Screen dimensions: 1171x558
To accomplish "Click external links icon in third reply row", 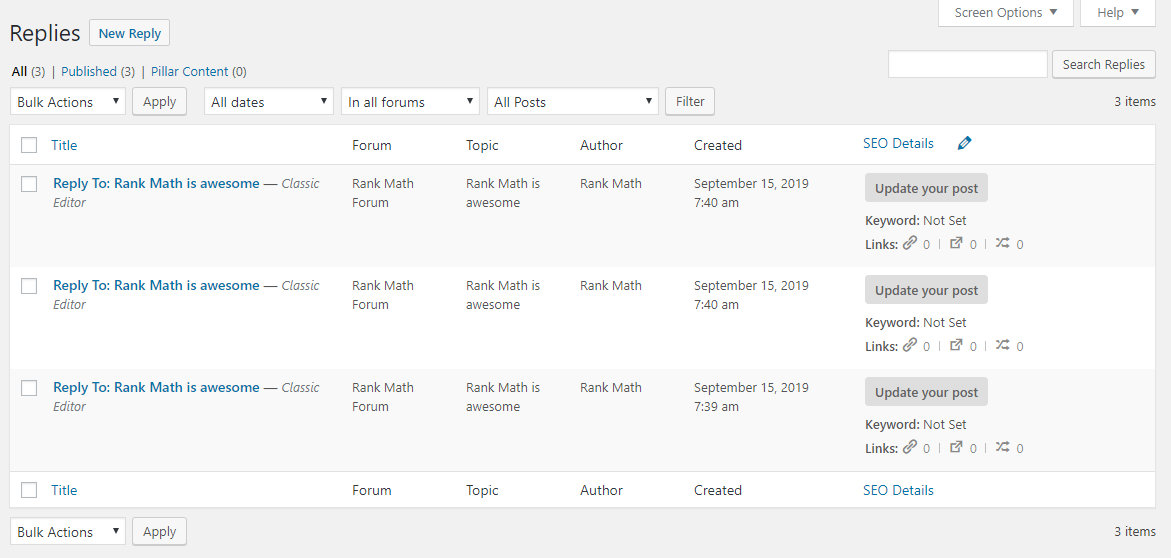I will point(956,447).
